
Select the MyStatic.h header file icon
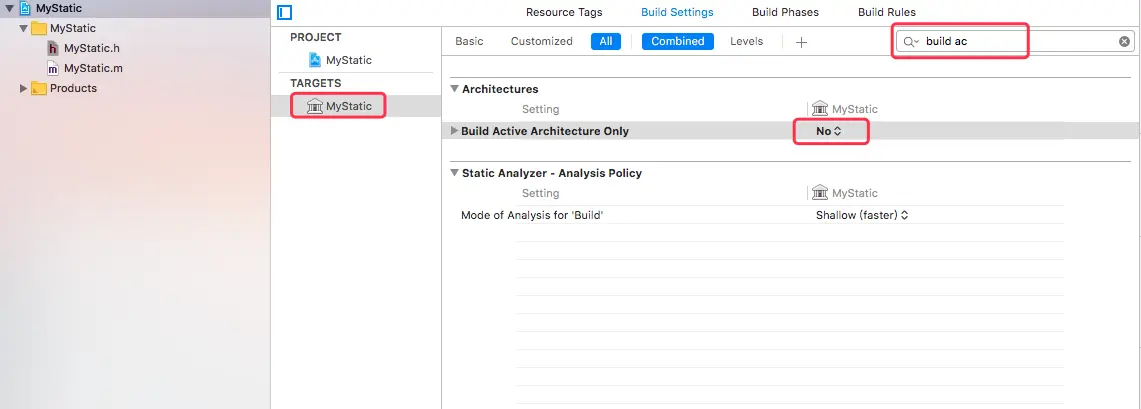coord(53,48)
